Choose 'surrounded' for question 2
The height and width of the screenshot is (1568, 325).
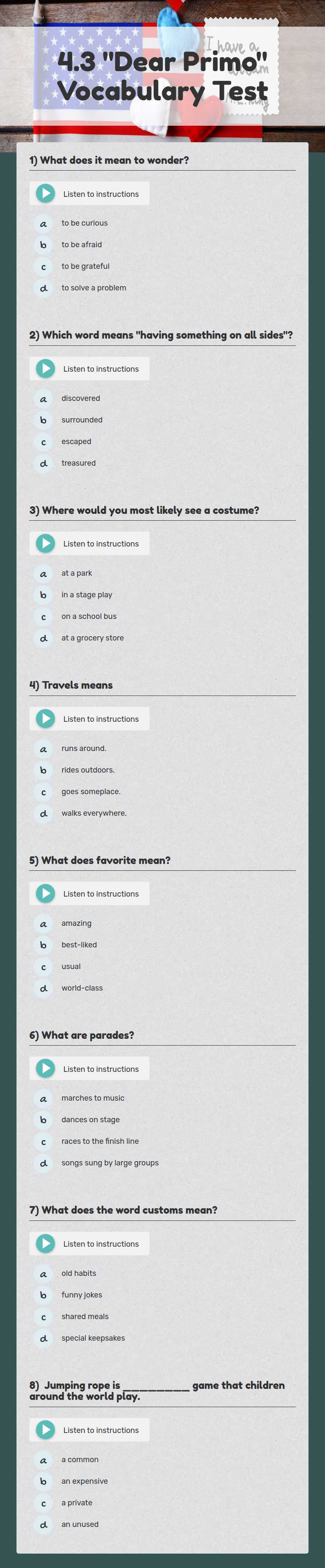(x=82, y=420)
